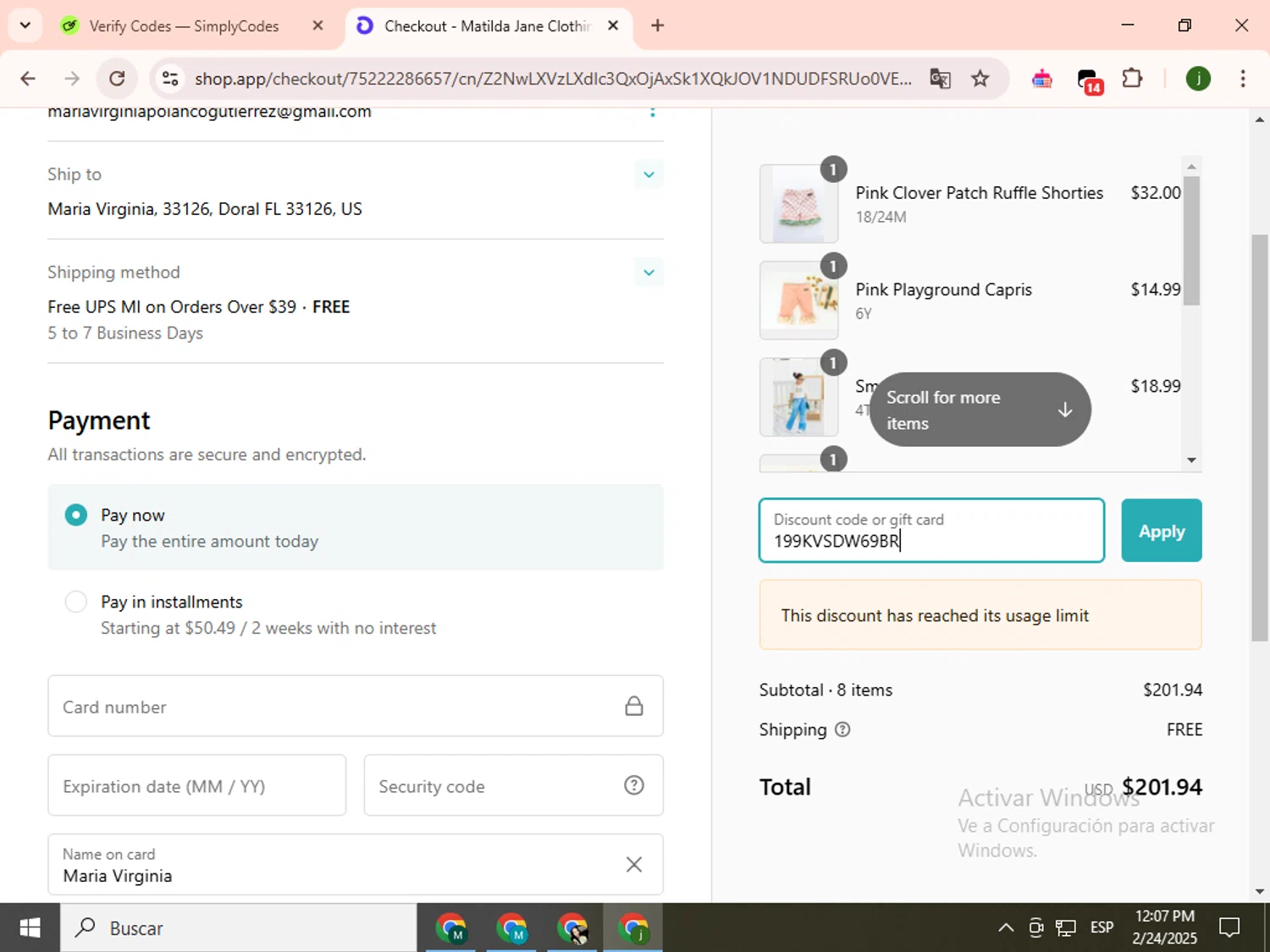Open the Extensions puzzle icon
Image resolution: width=1270 pixels, height=952 pixels.
(x=1132, y=79)
